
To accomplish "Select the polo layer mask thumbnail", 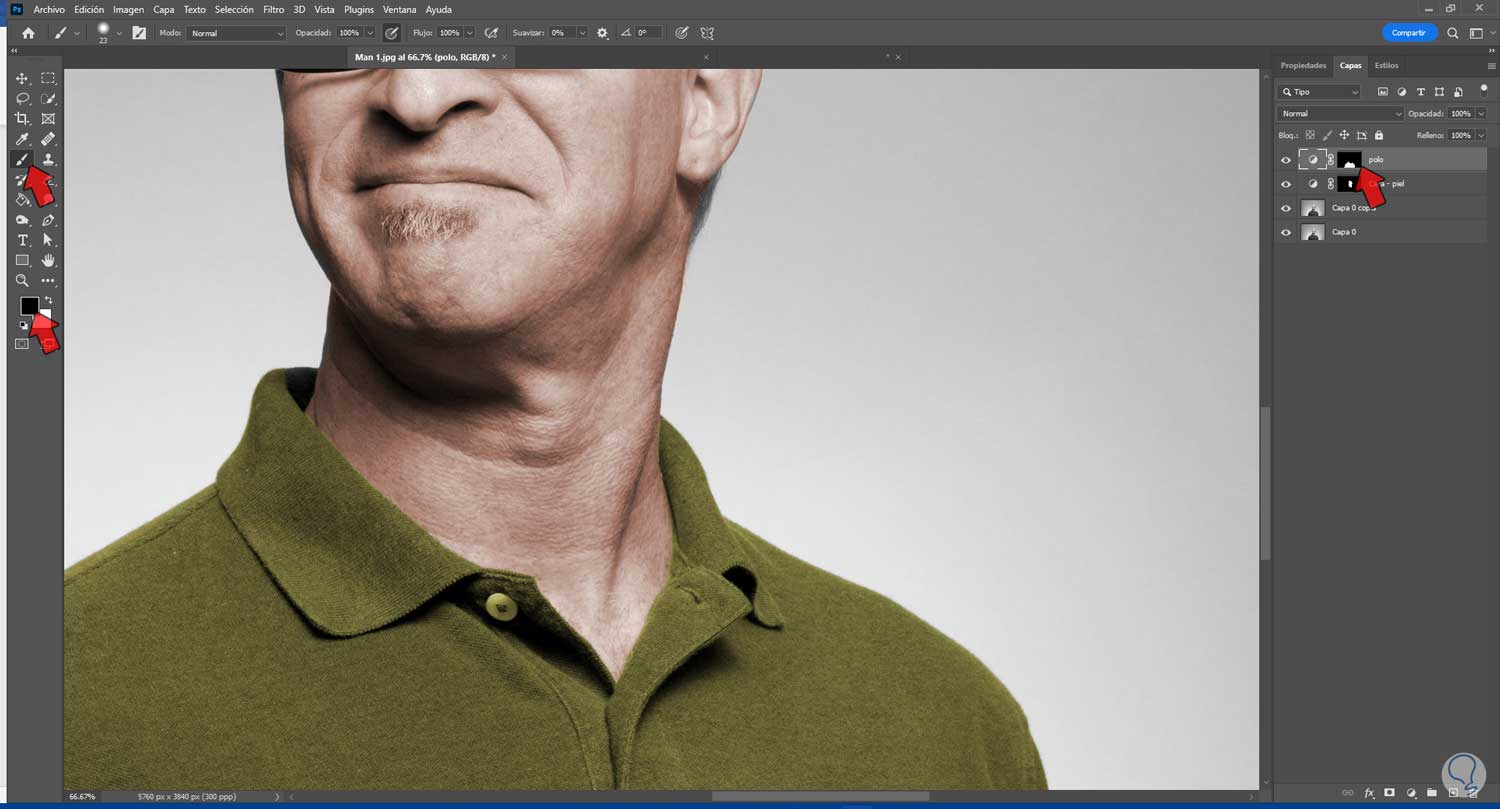I will tap(1349, 160).
